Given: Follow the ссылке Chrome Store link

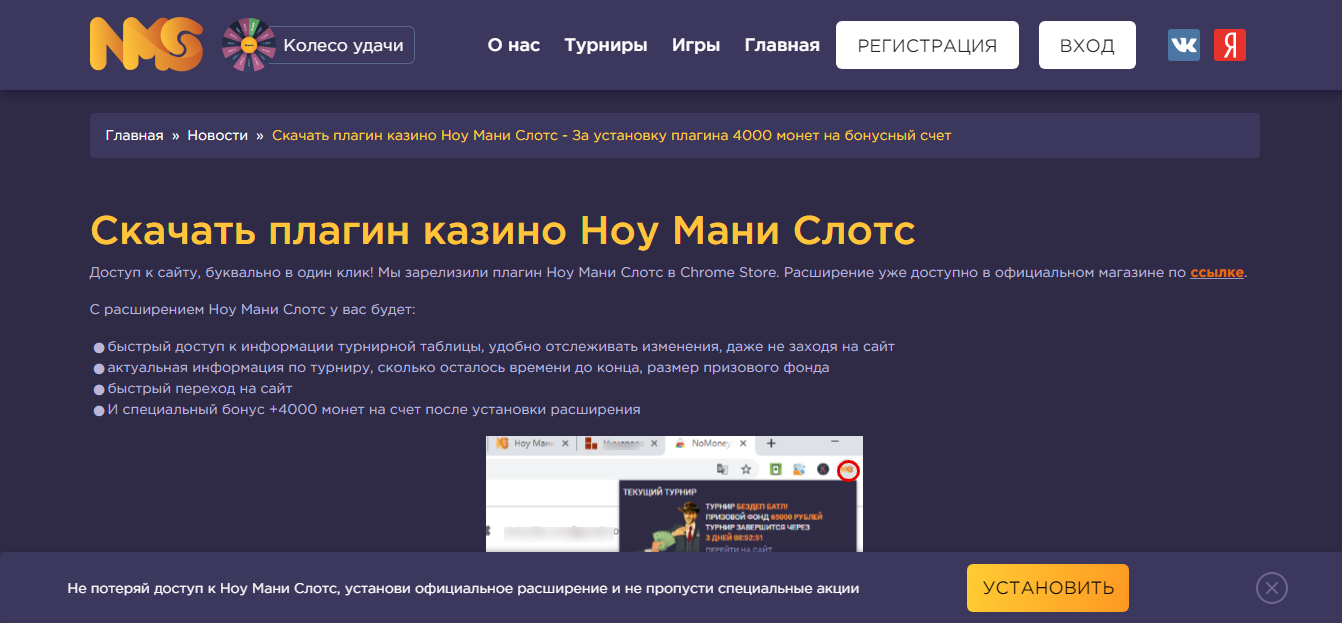Looking at the screenshot, I should (x=1217, y=272).
